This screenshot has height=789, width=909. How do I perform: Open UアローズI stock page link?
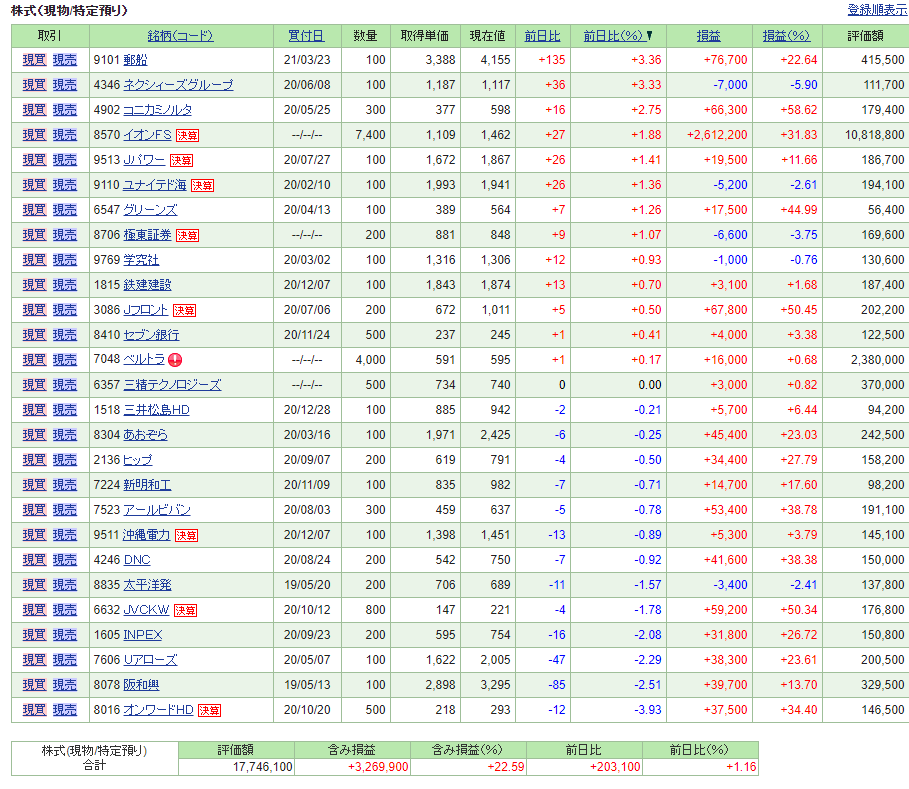[x=150, y=660]
